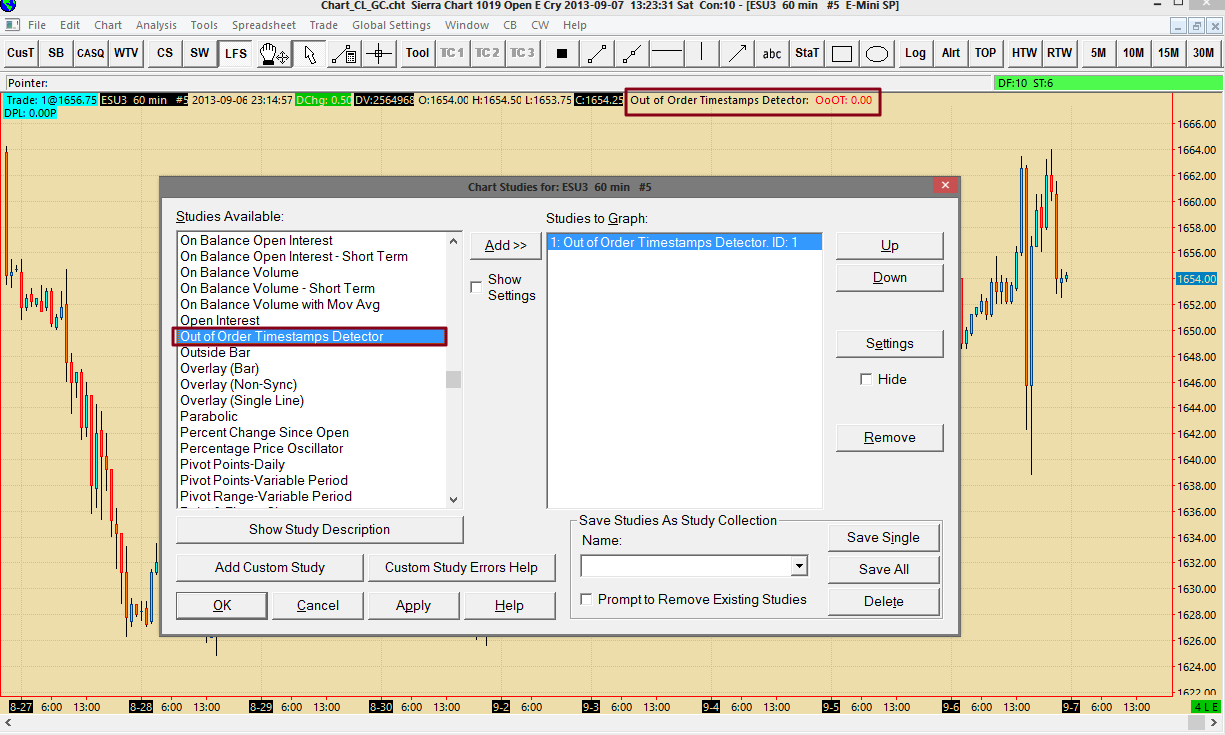Viewport: 1225px width, 735px height.
Task: Select the vertical line tool
Action: [702, 53]
